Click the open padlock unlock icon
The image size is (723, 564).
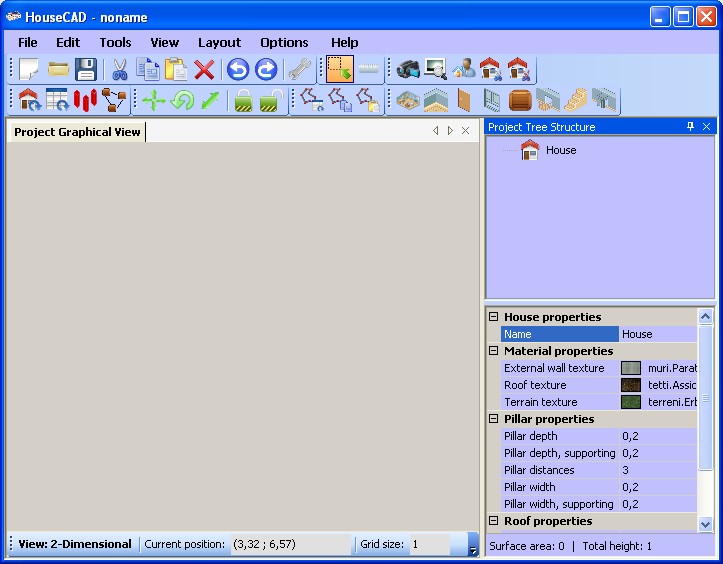click(x=271, y=100)
